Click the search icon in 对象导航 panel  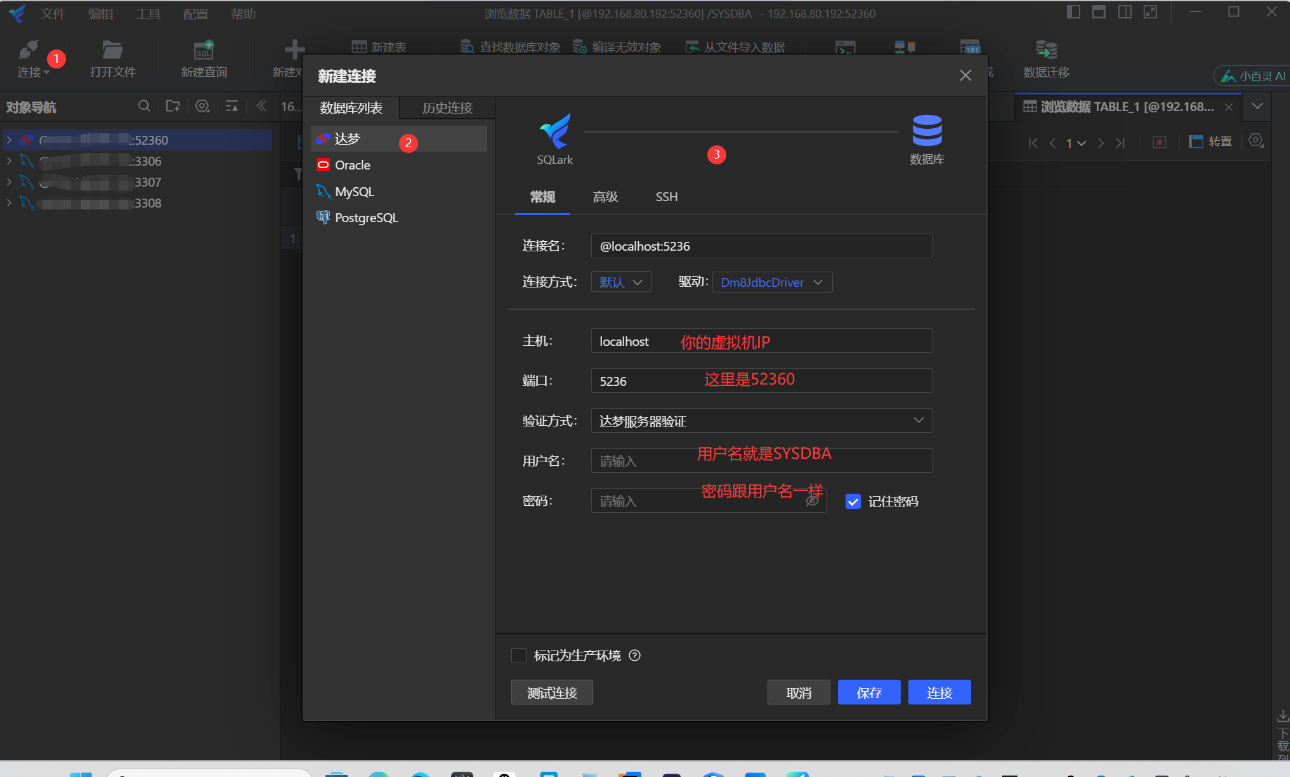click(144, 106)
